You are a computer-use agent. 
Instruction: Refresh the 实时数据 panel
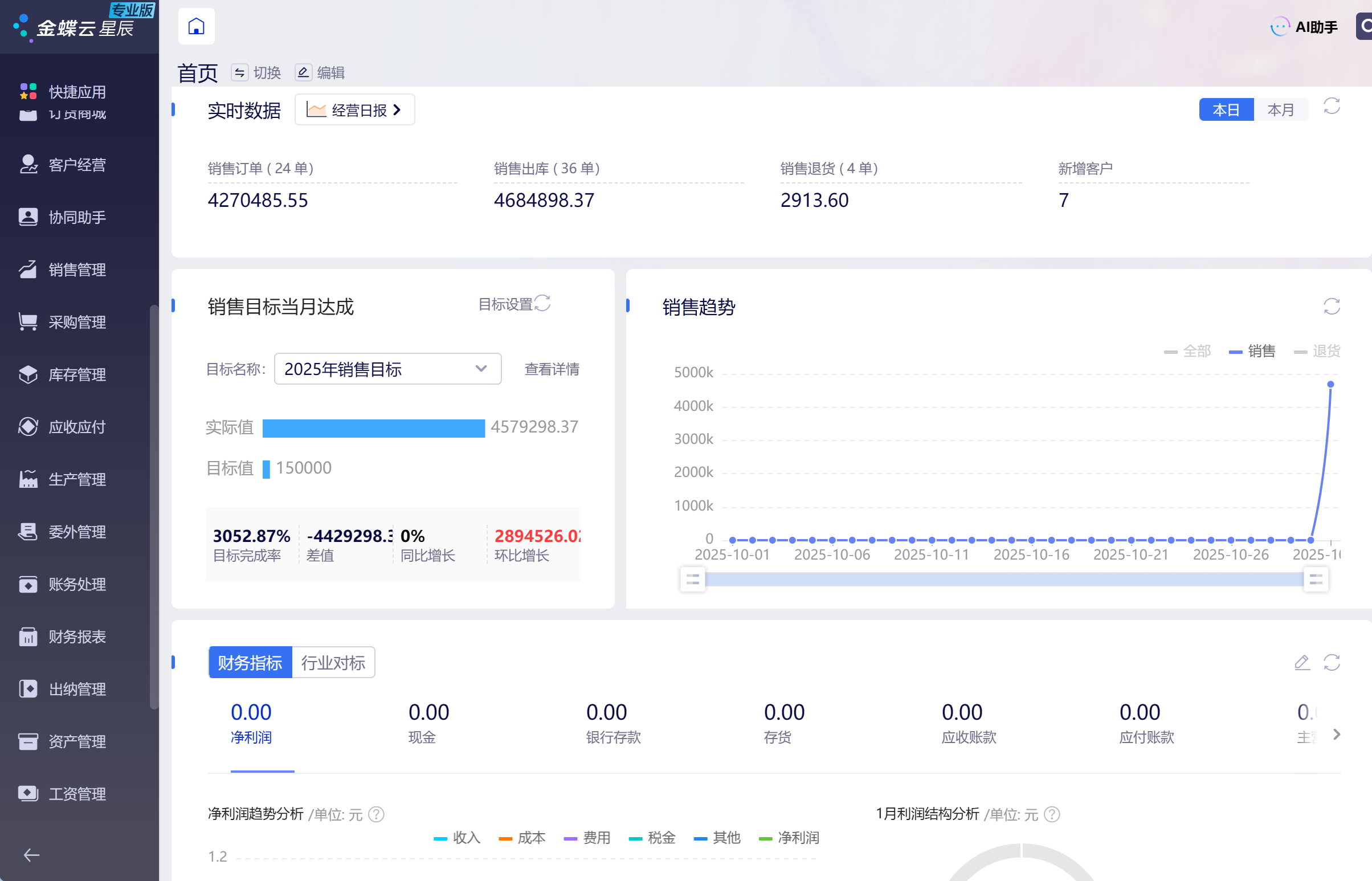1332,107
